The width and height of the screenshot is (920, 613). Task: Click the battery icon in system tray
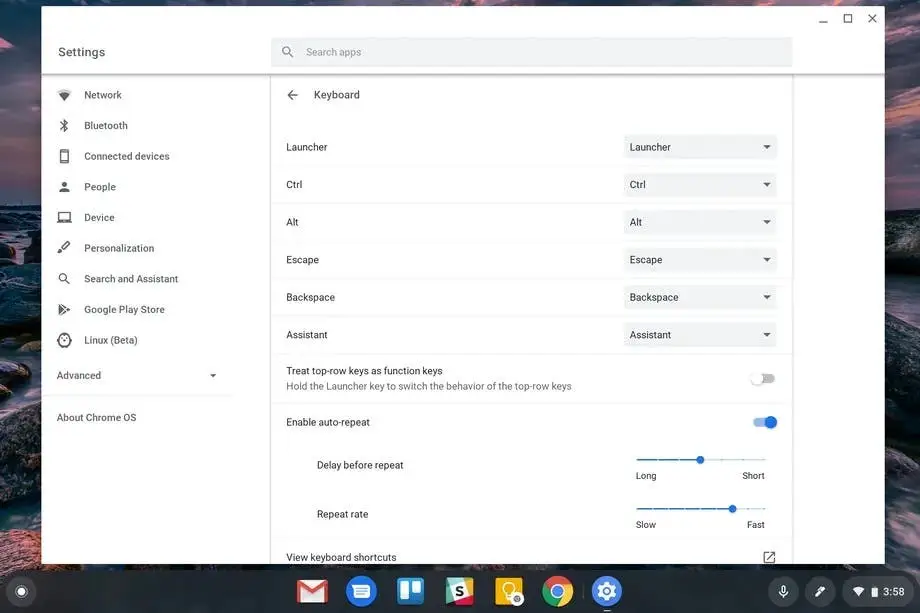(x=874, y=592)
